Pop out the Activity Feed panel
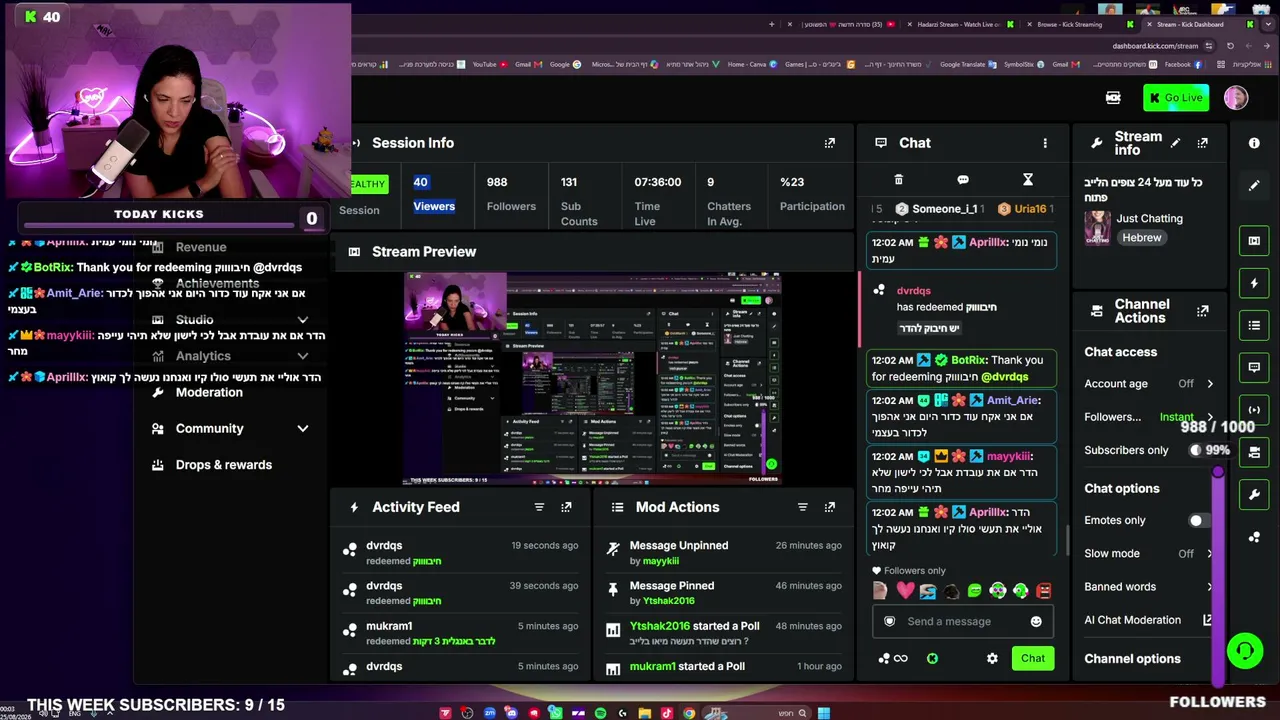 coord(566,507)
